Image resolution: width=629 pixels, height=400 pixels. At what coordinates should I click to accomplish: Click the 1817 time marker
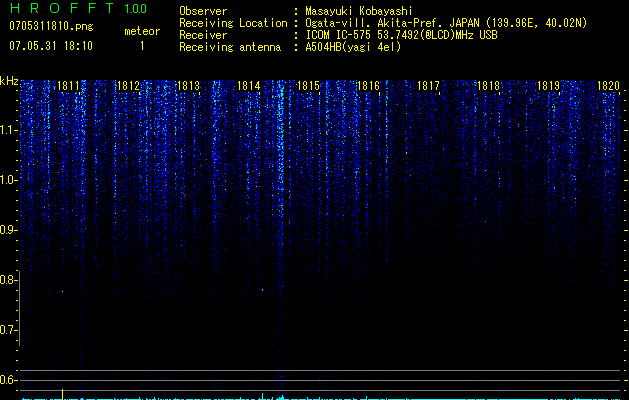[x=428, y=86]
